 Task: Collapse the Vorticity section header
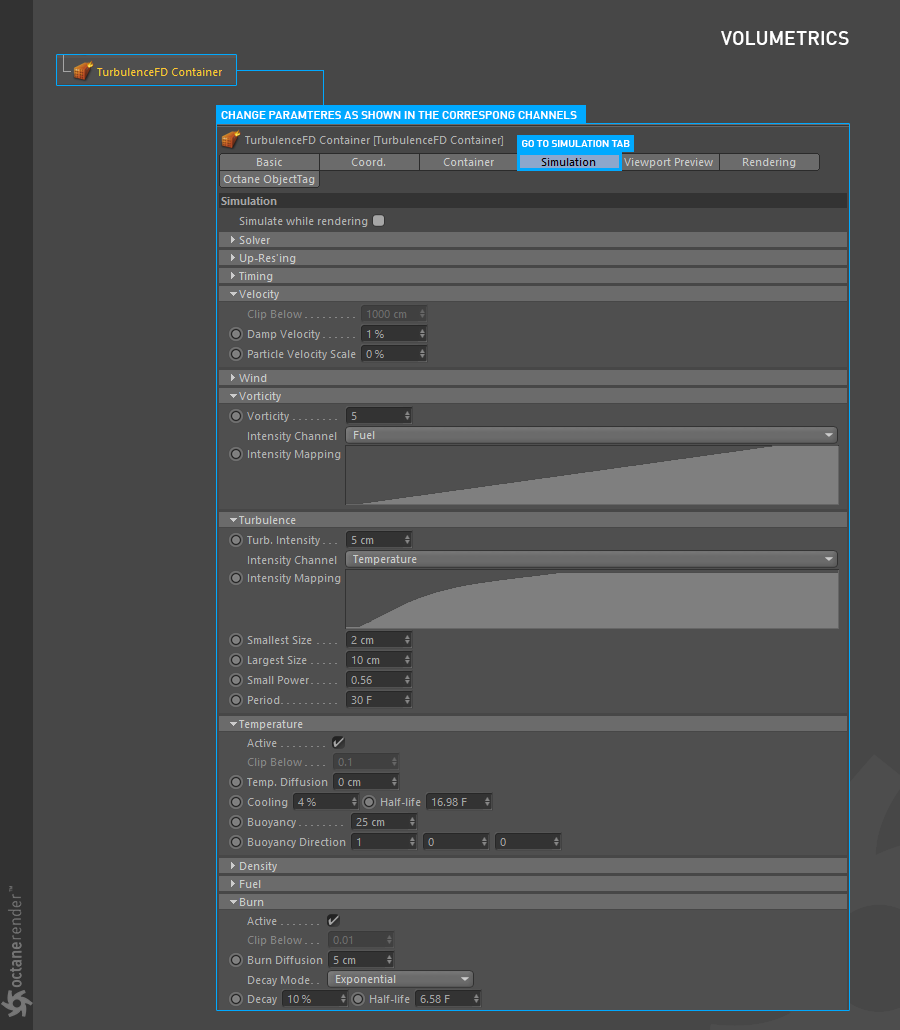[x=533, y=396]
